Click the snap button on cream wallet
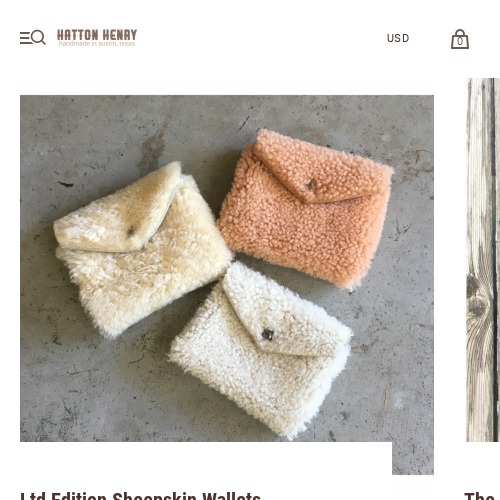Screen dimensions: 500x500 point(131,231)
